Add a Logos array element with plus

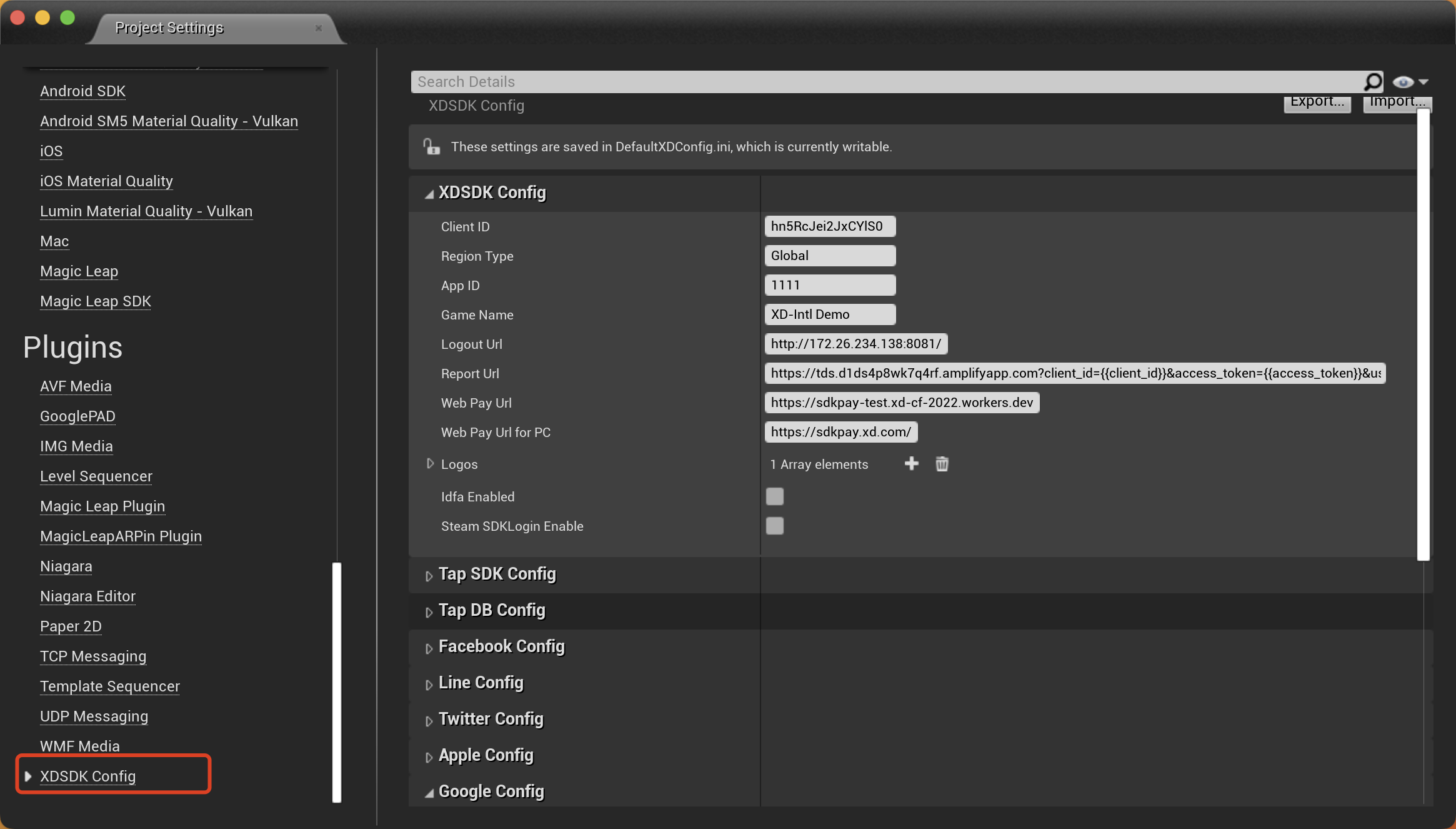tap(911, 463)
